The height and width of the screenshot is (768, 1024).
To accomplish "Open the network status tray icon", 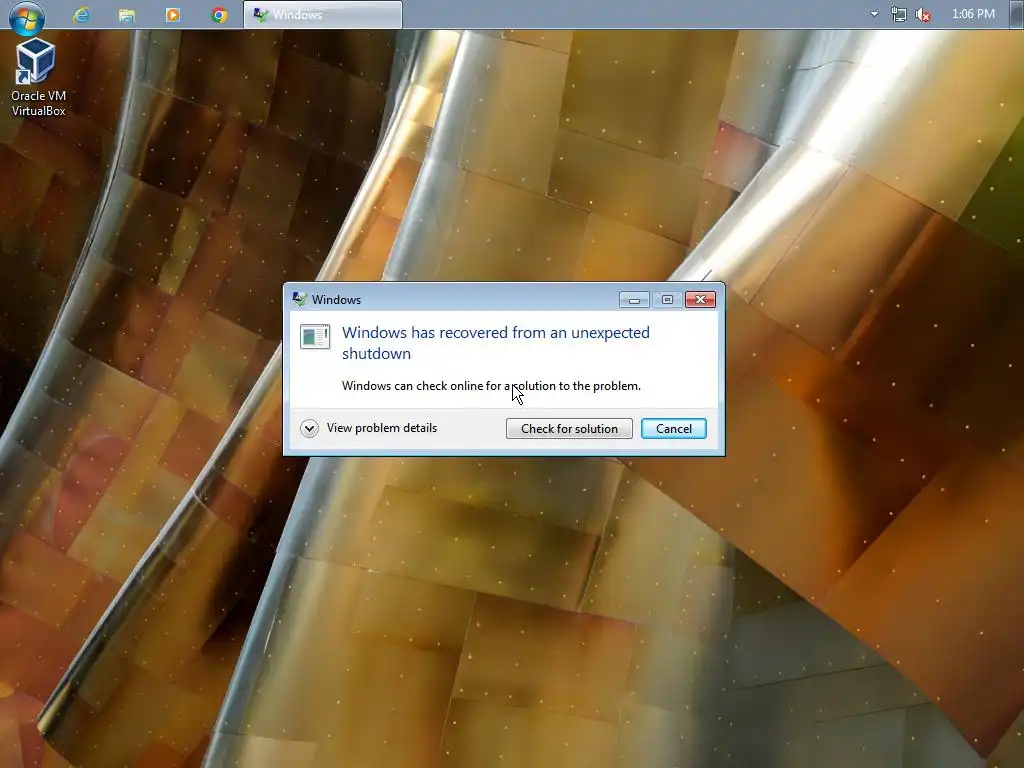I will [x=899, y=14].
